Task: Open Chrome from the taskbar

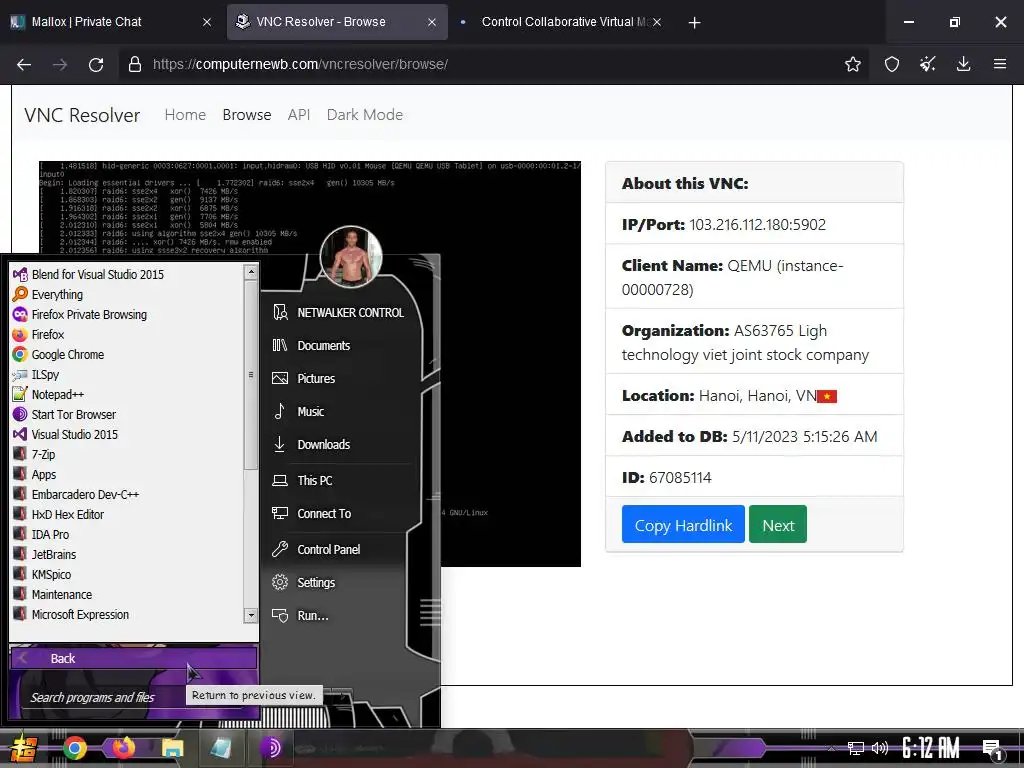Action: pos(74,748)
